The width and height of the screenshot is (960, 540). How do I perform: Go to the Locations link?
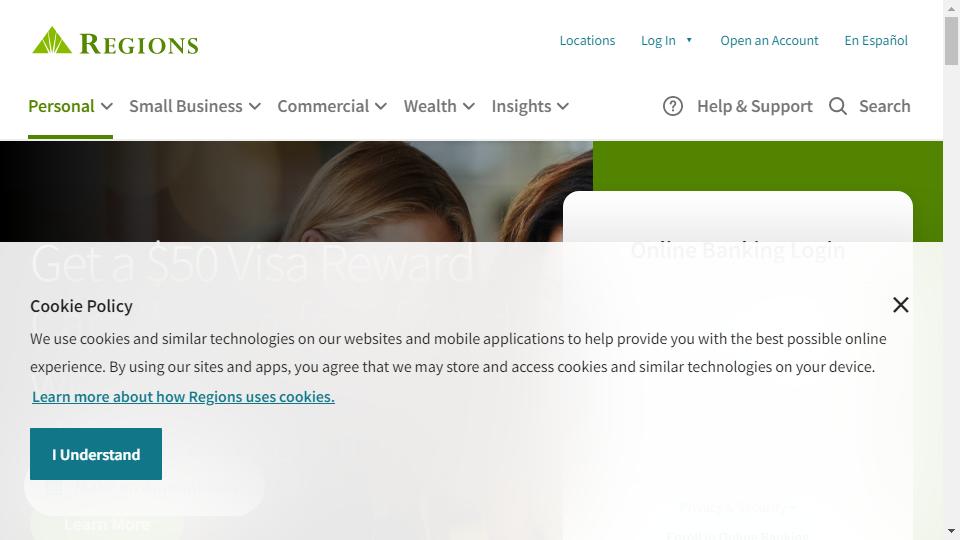coord(587,40)
